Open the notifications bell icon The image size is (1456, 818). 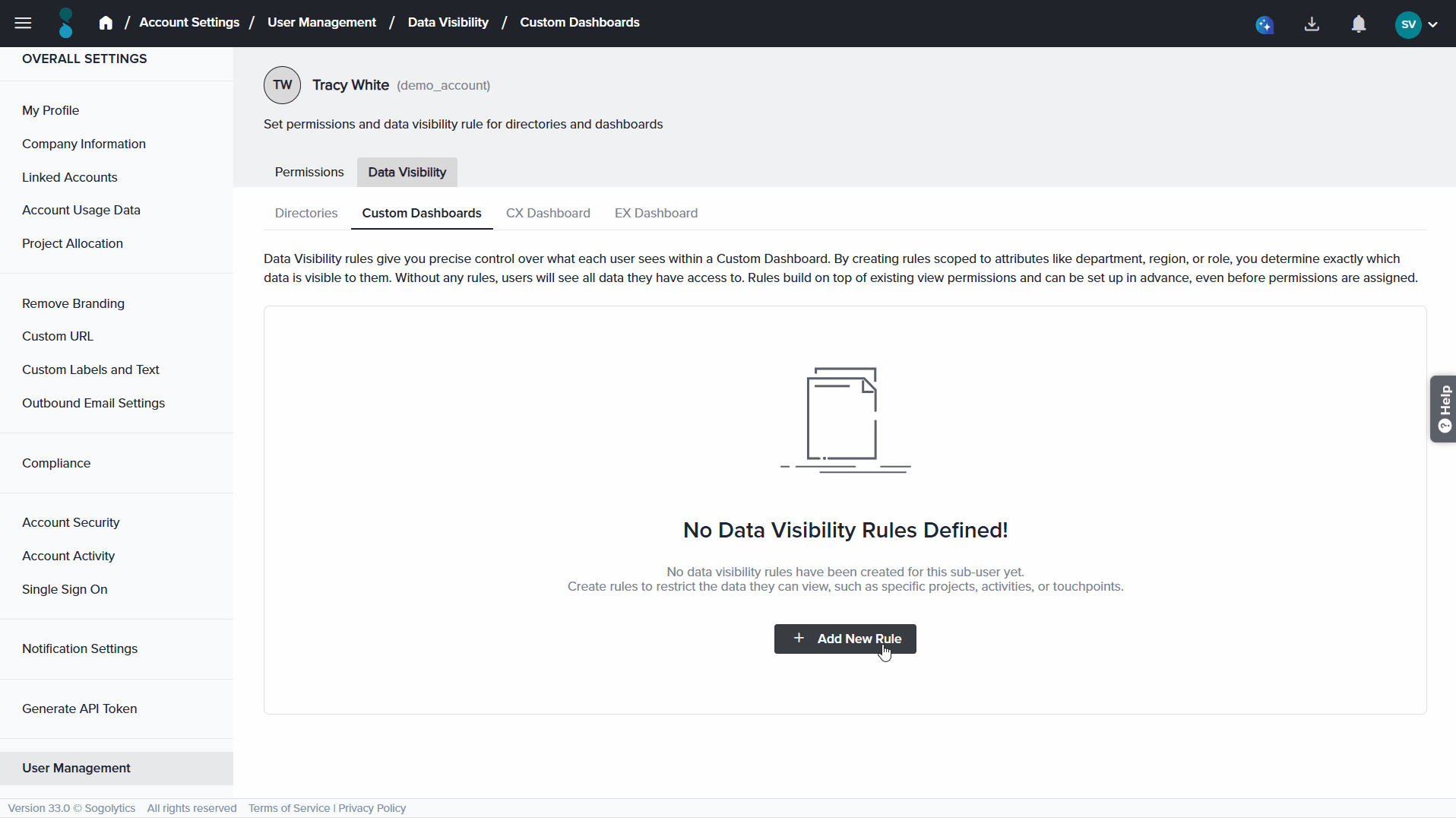click(x=1359, y=24)
